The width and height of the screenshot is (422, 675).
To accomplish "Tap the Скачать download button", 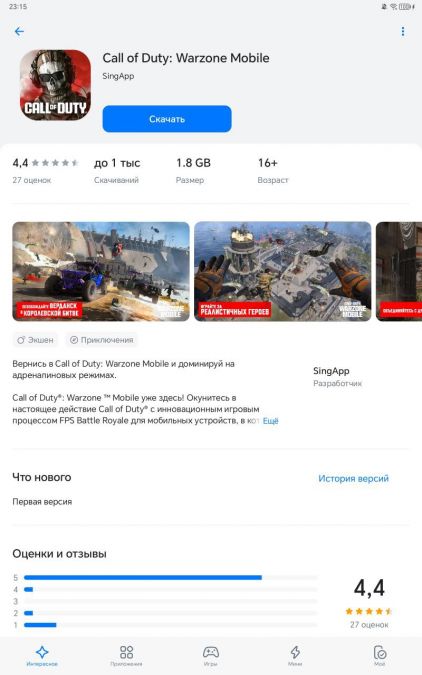I will click(167, 119).
